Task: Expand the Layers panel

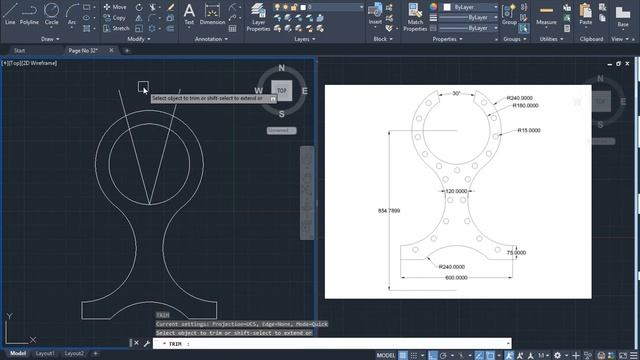Action: (x=304, y=39)
